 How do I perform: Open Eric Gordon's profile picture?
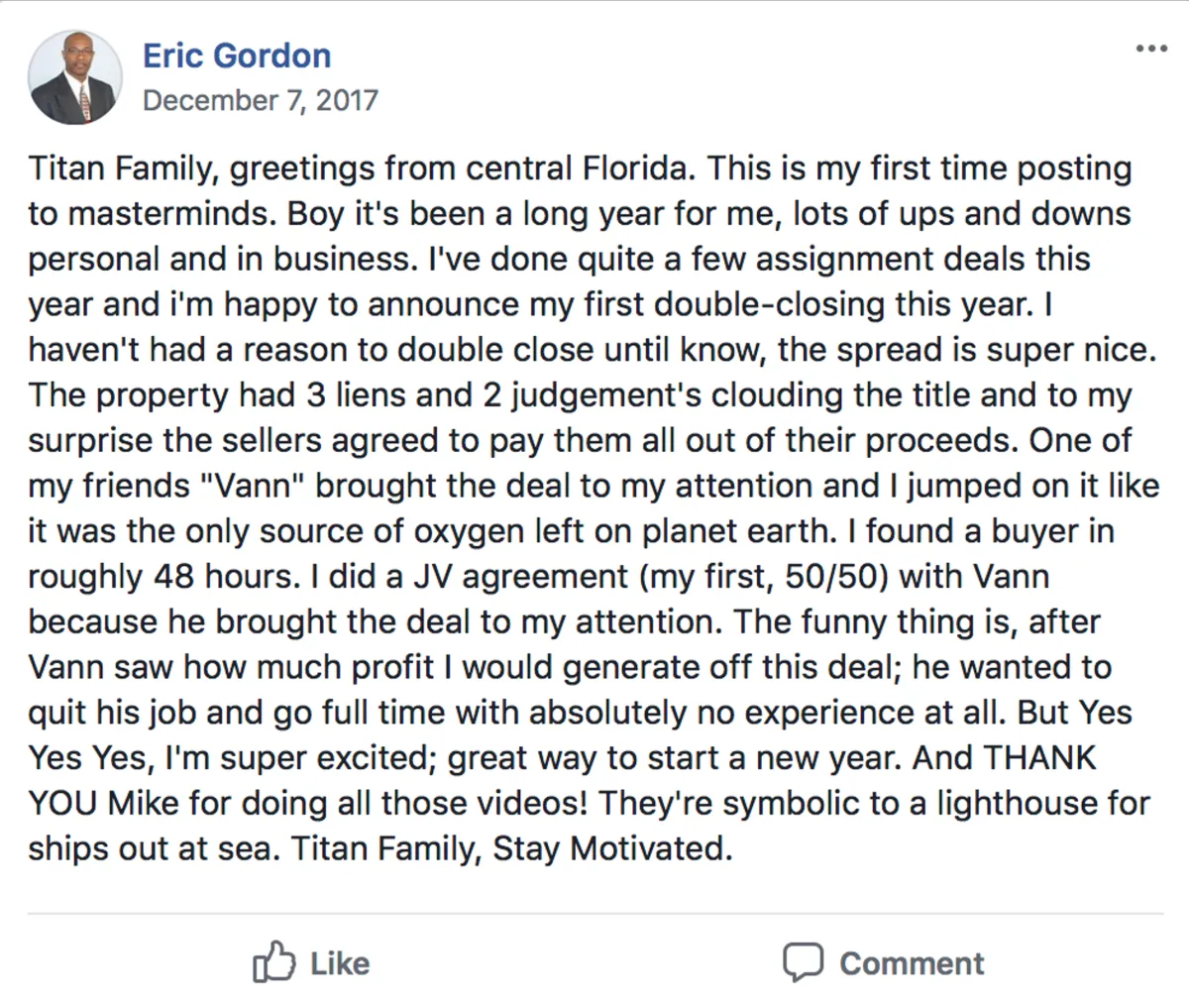(x=75, y=76)
